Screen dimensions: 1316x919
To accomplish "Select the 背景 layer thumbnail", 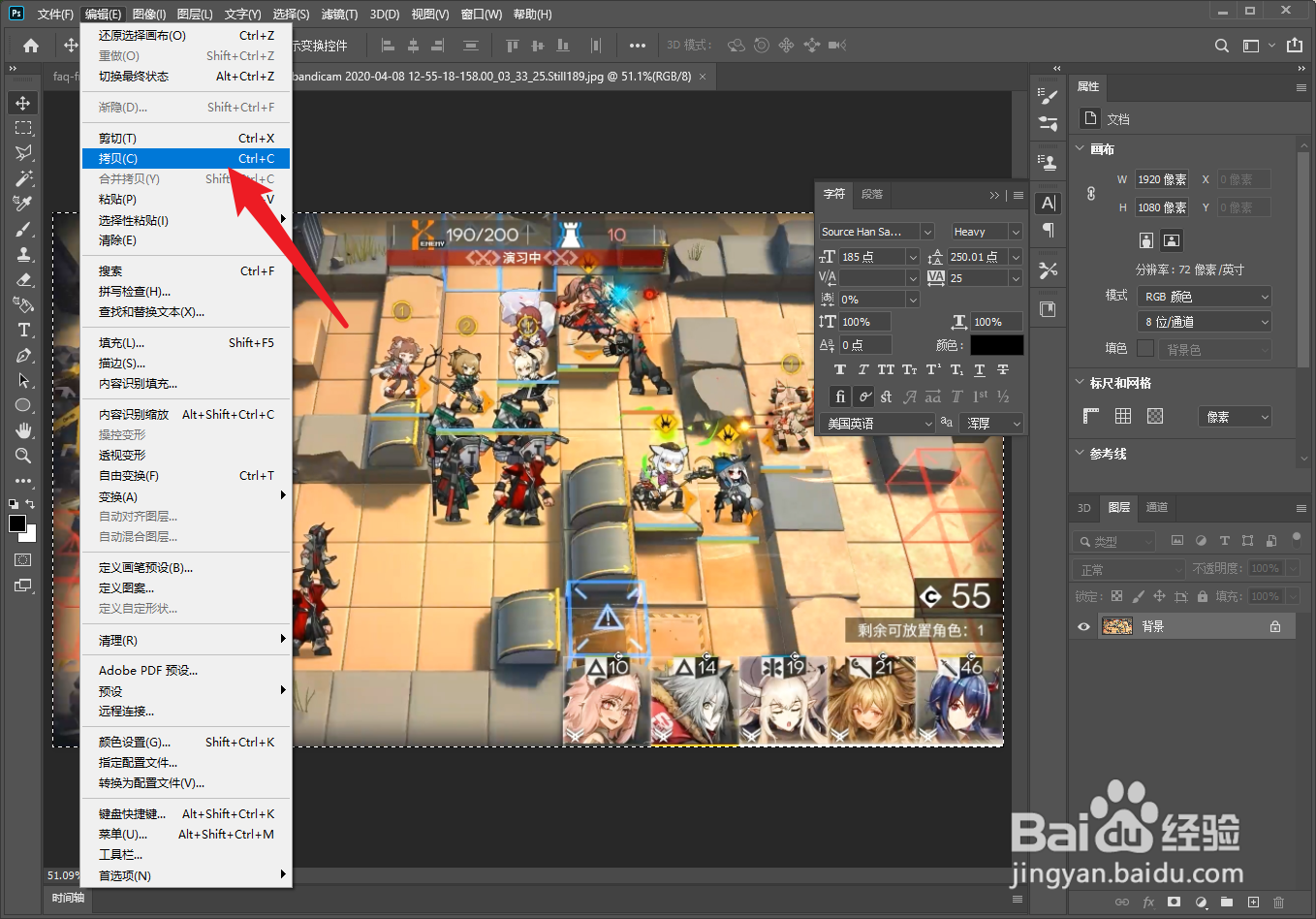I will tap(1117, 626).
